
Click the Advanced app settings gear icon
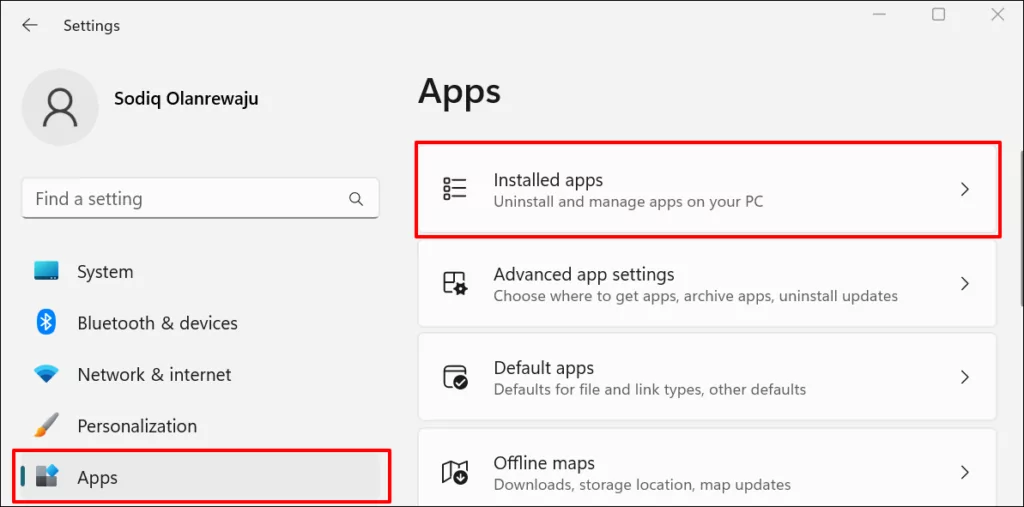coord(455,284)
